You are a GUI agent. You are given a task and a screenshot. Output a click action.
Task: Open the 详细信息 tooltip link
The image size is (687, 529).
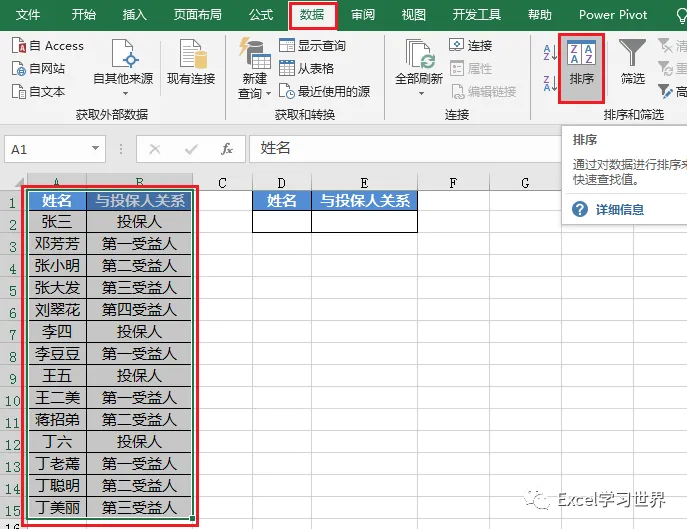tap(620, 209)
